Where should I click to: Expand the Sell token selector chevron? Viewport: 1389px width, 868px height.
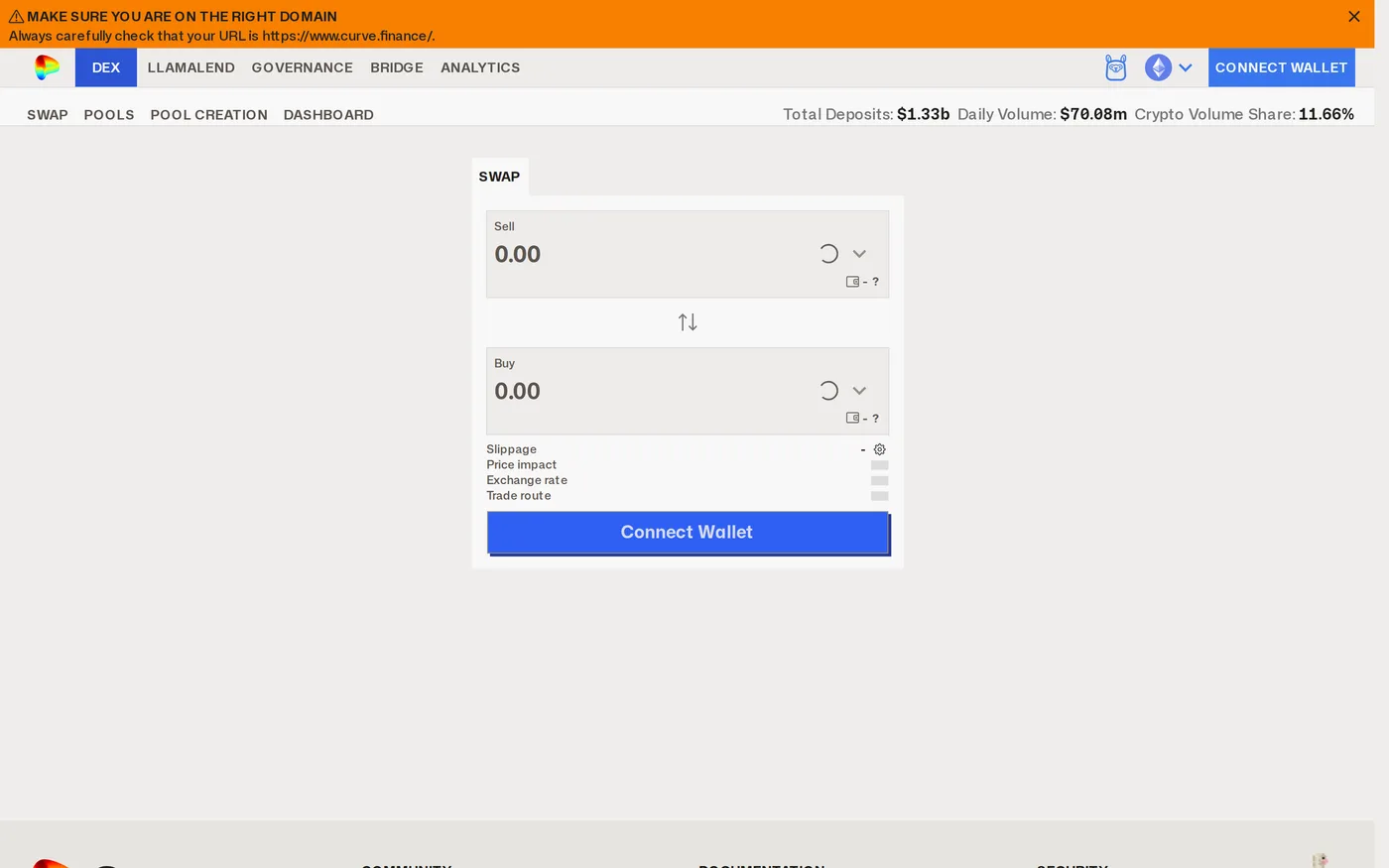(x=859, y=254)
